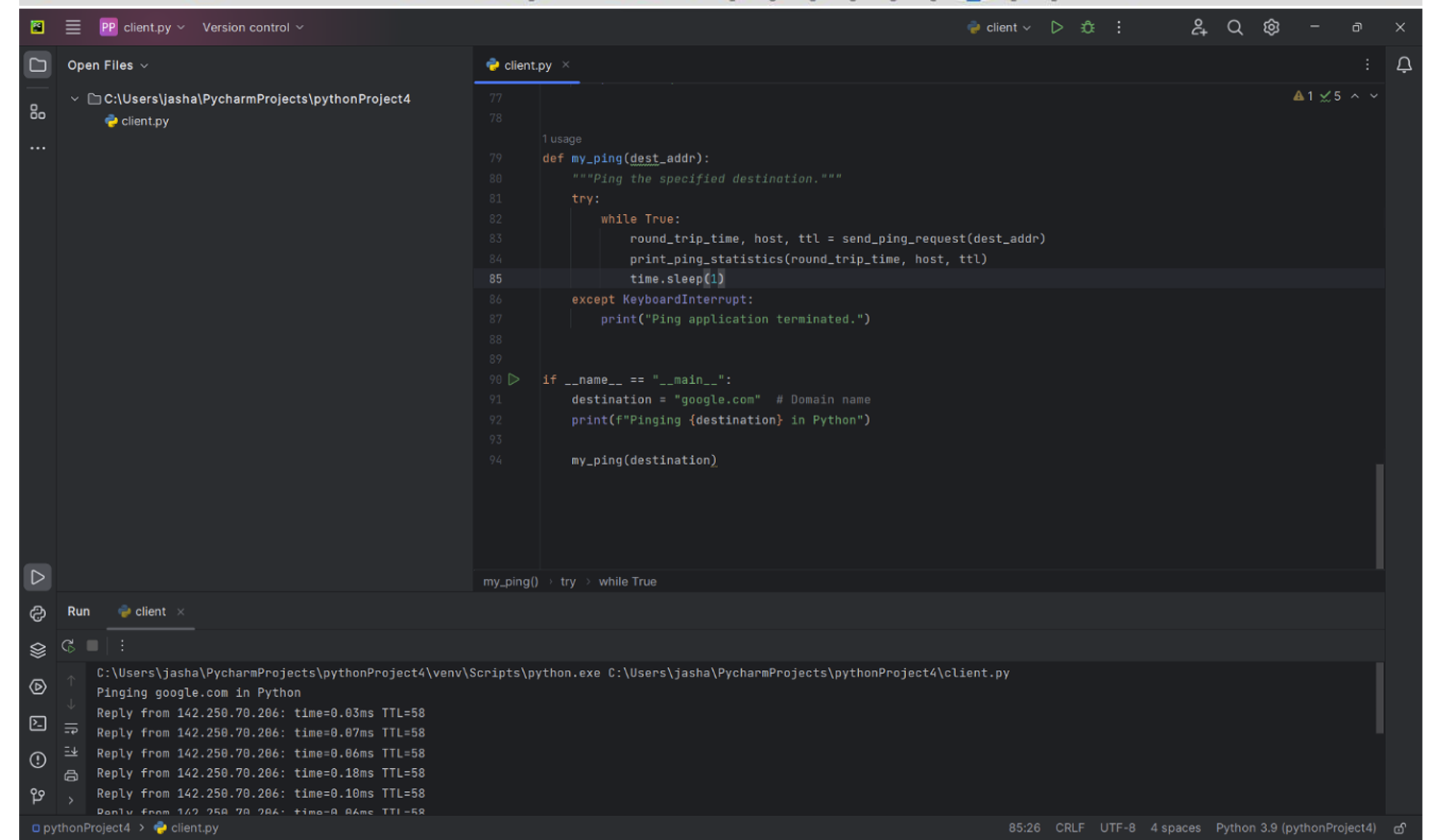Click the editor vertical scrollbar
Image resolution: width=1456 pixels, height=840 pixels.
pos(1380,516)
